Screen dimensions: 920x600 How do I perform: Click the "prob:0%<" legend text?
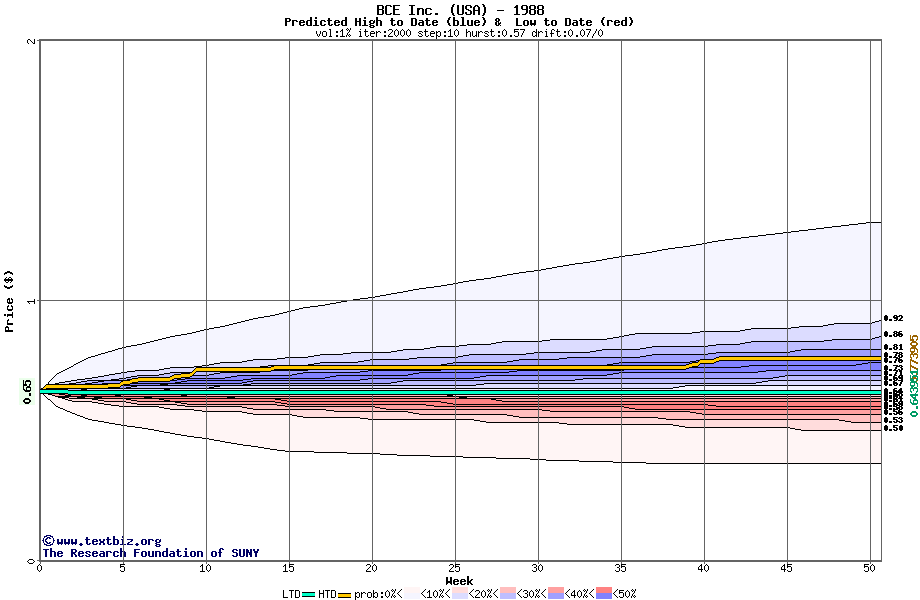(x=378, y=594)
